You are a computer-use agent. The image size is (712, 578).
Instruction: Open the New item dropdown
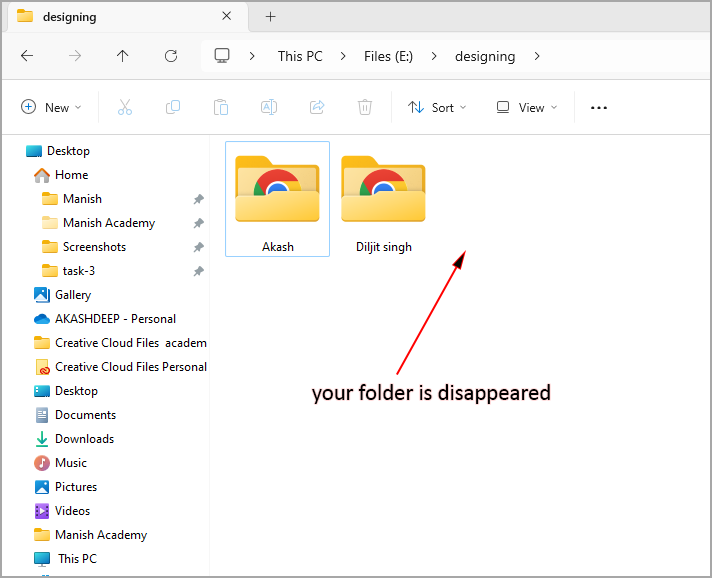click(x=52, y=107)
